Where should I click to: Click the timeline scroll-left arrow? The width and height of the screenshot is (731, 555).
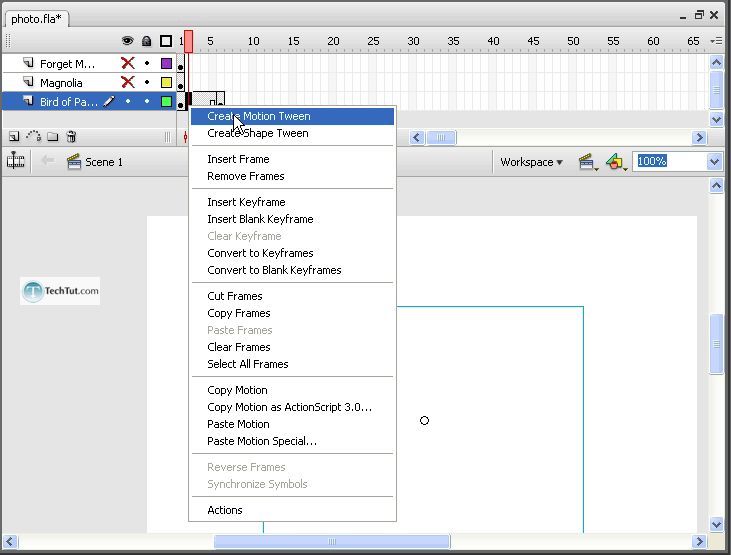click(x=417, y=138)
